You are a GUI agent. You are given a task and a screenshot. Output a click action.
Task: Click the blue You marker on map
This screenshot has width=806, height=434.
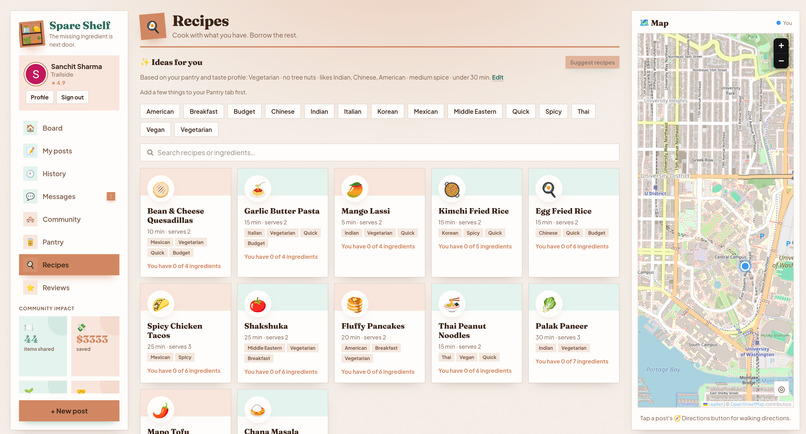(745, 266)
